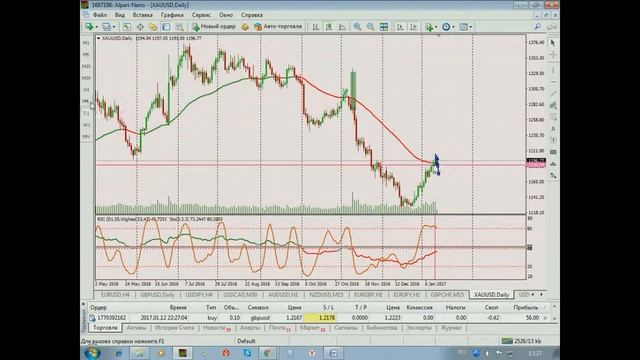This screenshot has height=360, width=640.
Task: Select the M30 timeframe button
Action: click(x=86, y=78)
